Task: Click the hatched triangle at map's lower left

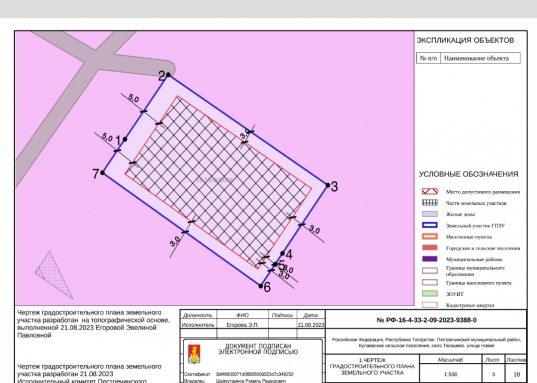Action: point(52,275)
